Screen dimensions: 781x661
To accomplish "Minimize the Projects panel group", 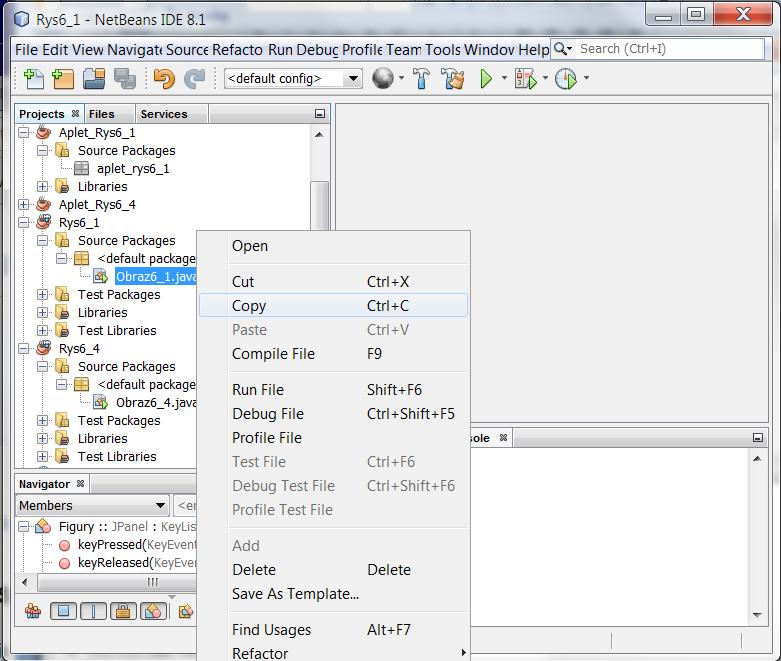I will tap(320, 114).
